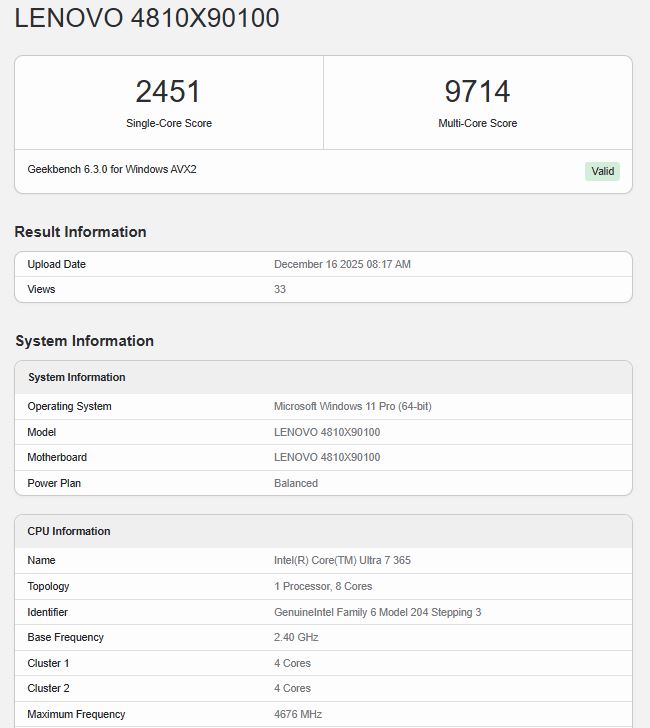
Task: Click the green Valid badge
Action: click(x=602, y=171)
